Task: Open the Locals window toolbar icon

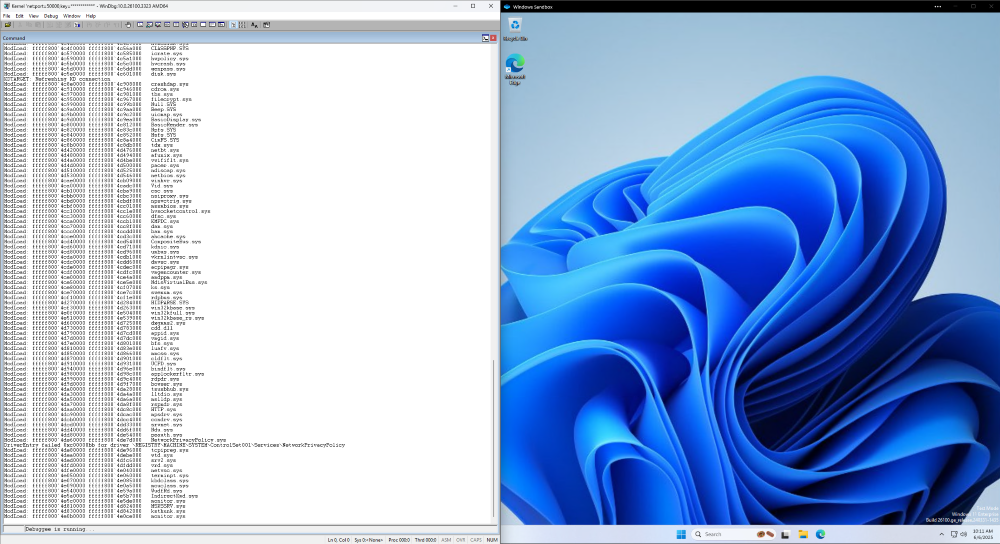Action: (x=158, y=25)
